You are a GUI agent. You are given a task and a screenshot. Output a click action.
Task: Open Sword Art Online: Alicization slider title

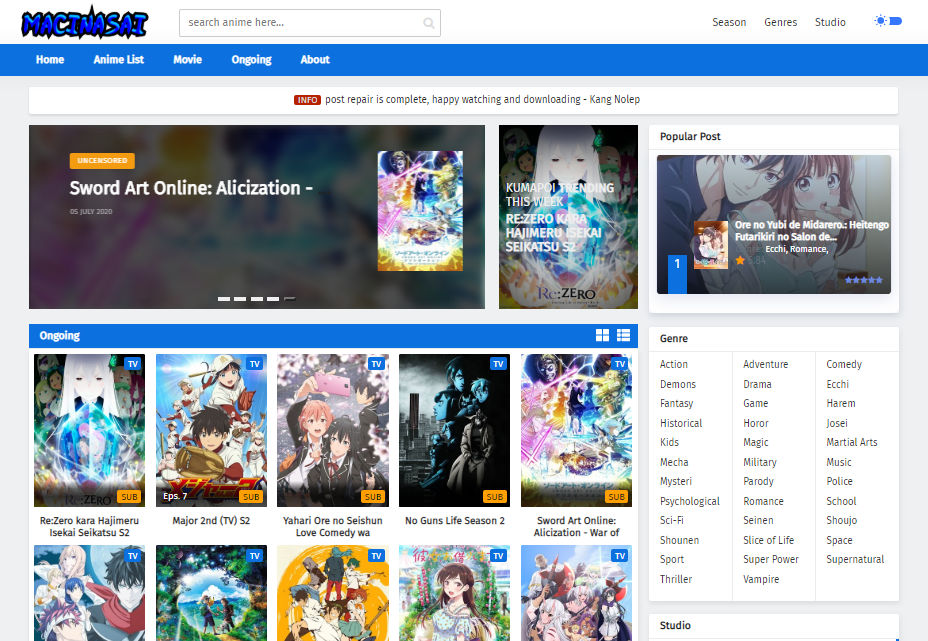pyautogui.click(x=191, y=188)
